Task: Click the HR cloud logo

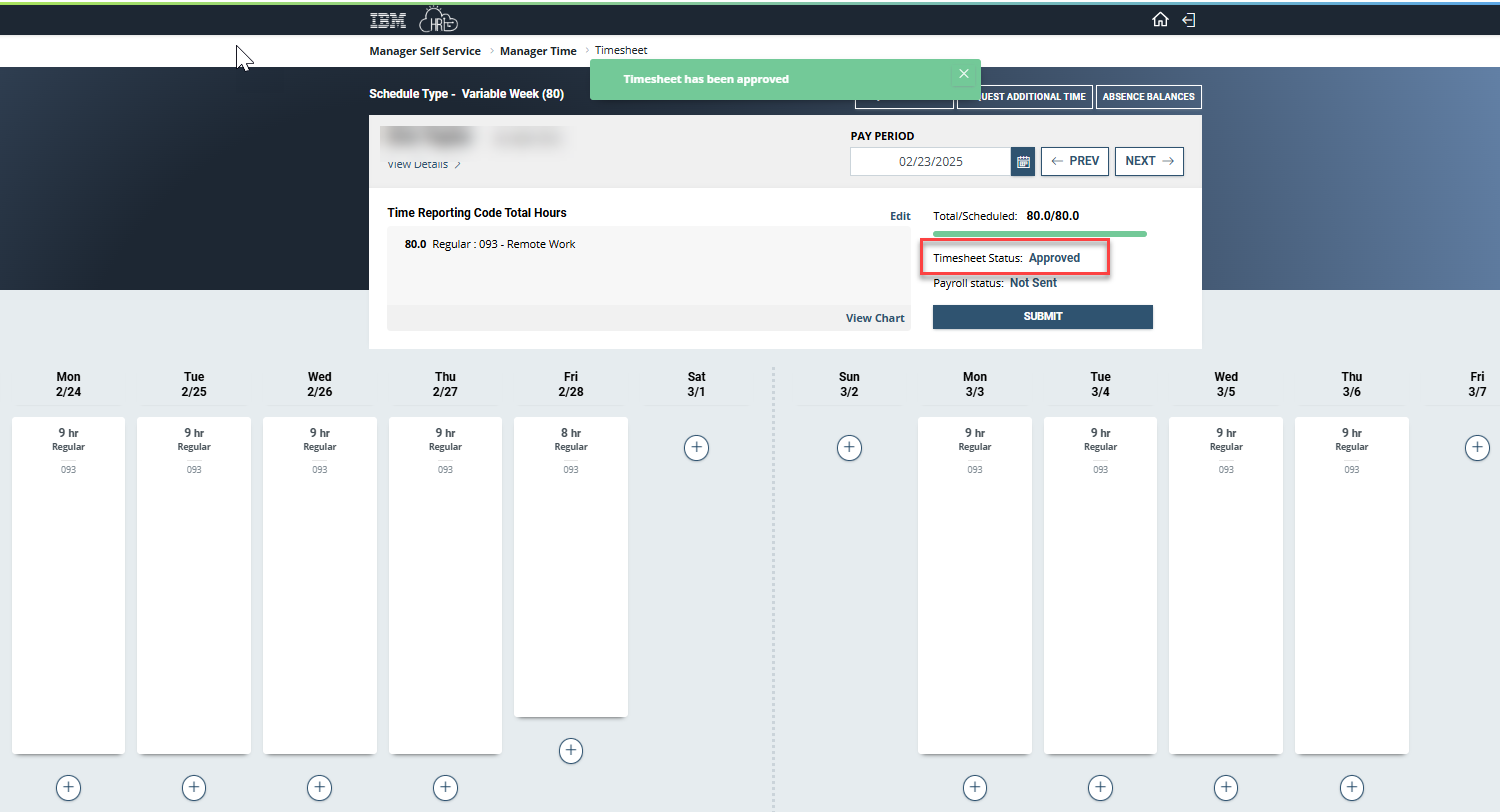Action: [438, 19]
